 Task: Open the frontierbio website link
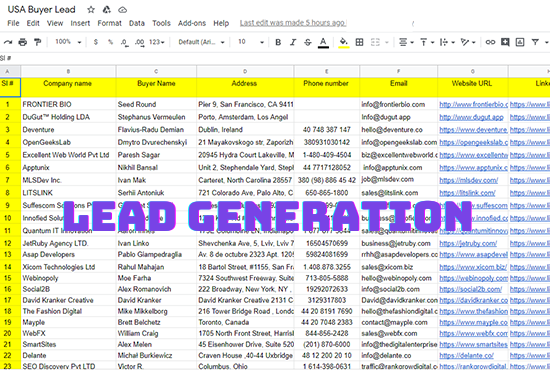pos(474,104)
